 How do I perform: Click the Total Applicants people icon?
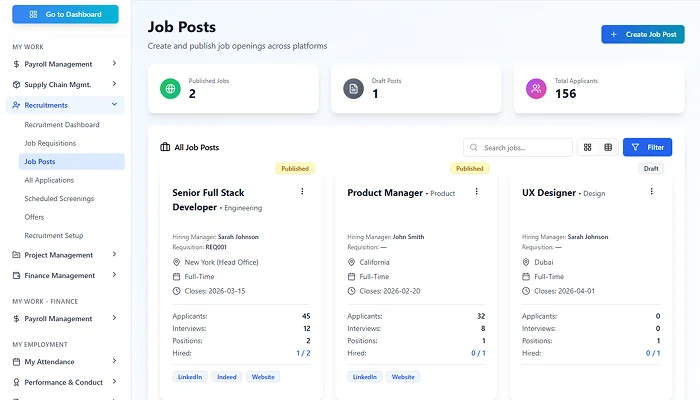click(x=536, y=89)
